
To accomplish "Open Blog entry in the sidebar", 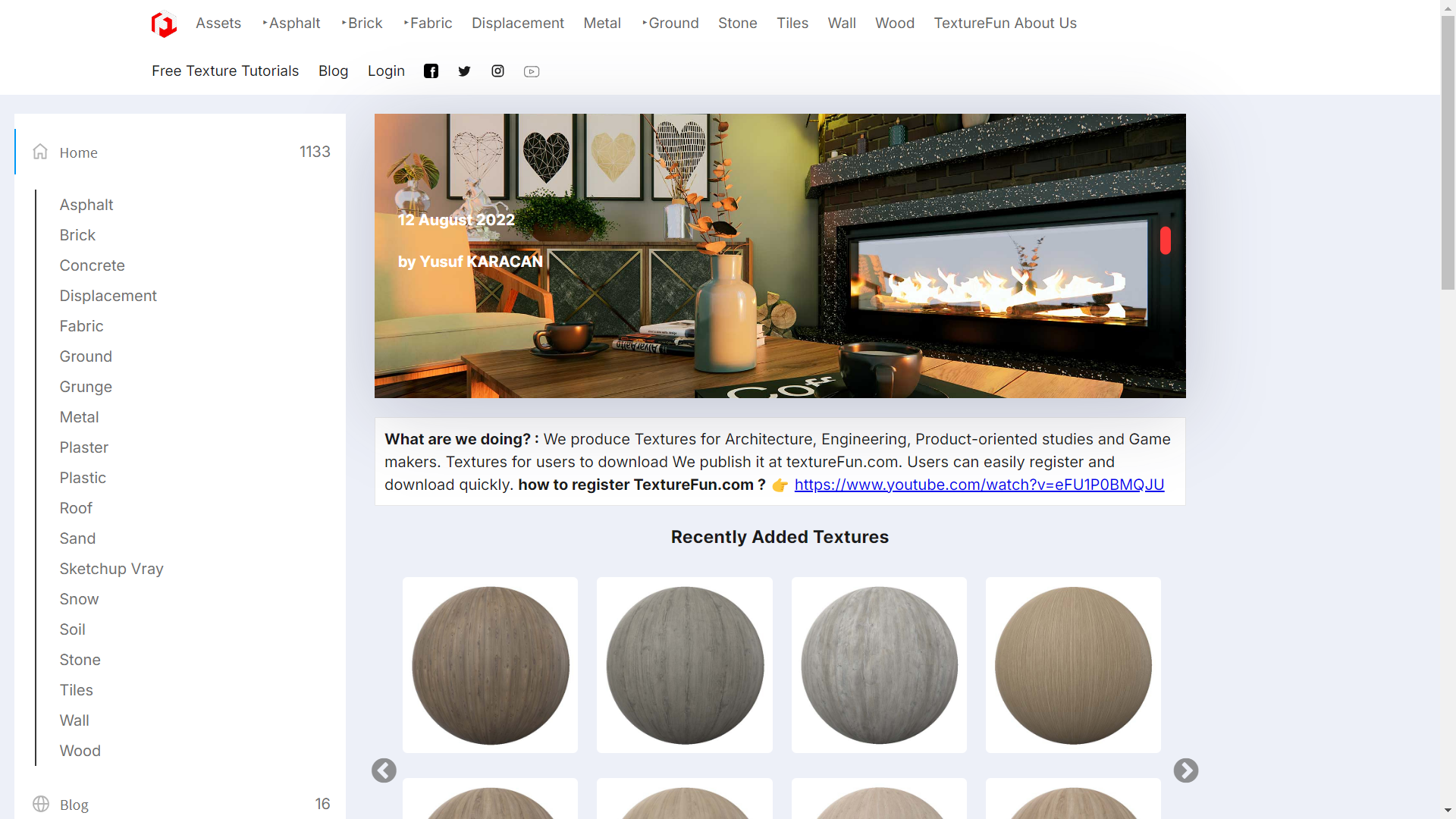I will point(74,805).
